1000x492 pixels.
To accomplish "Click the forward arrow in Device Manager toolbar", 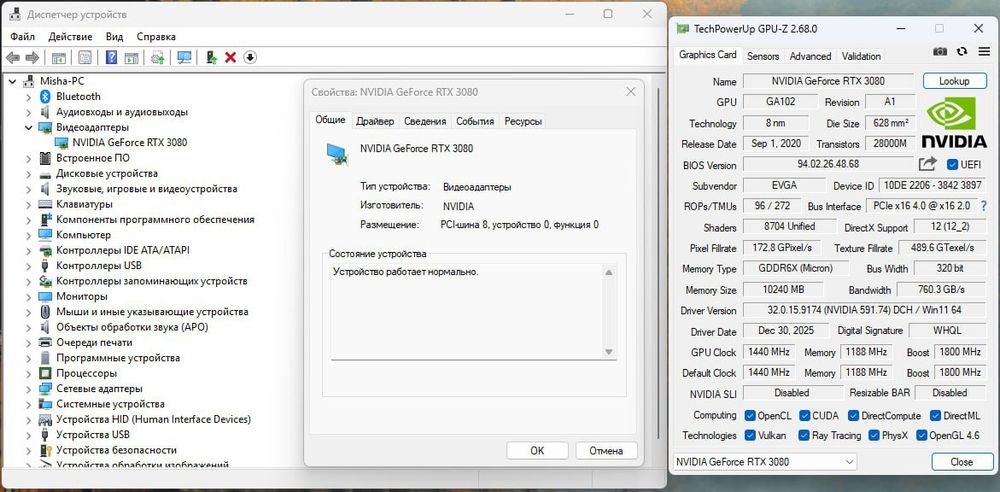I will (32, 58).
